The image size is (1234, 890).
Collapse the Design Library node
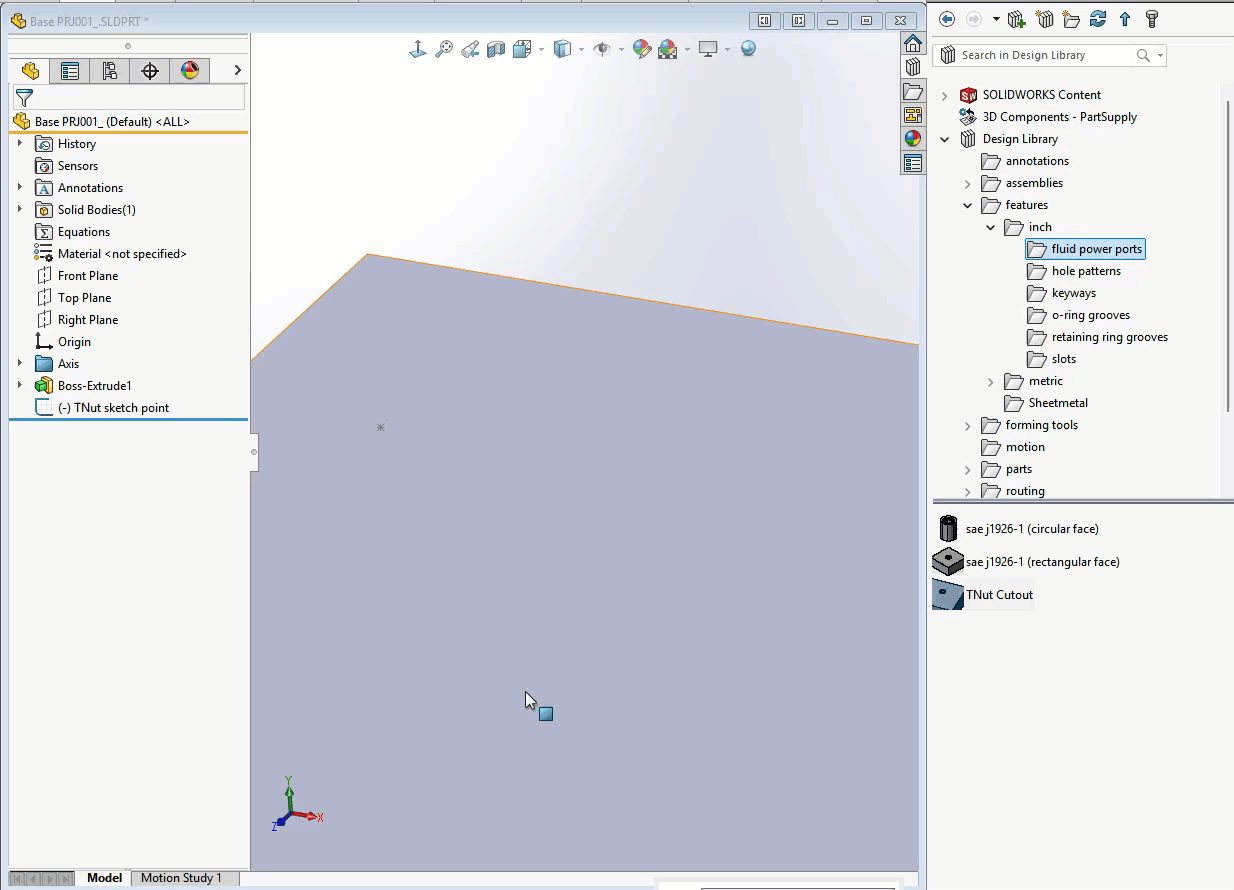(x=945, y=139)
